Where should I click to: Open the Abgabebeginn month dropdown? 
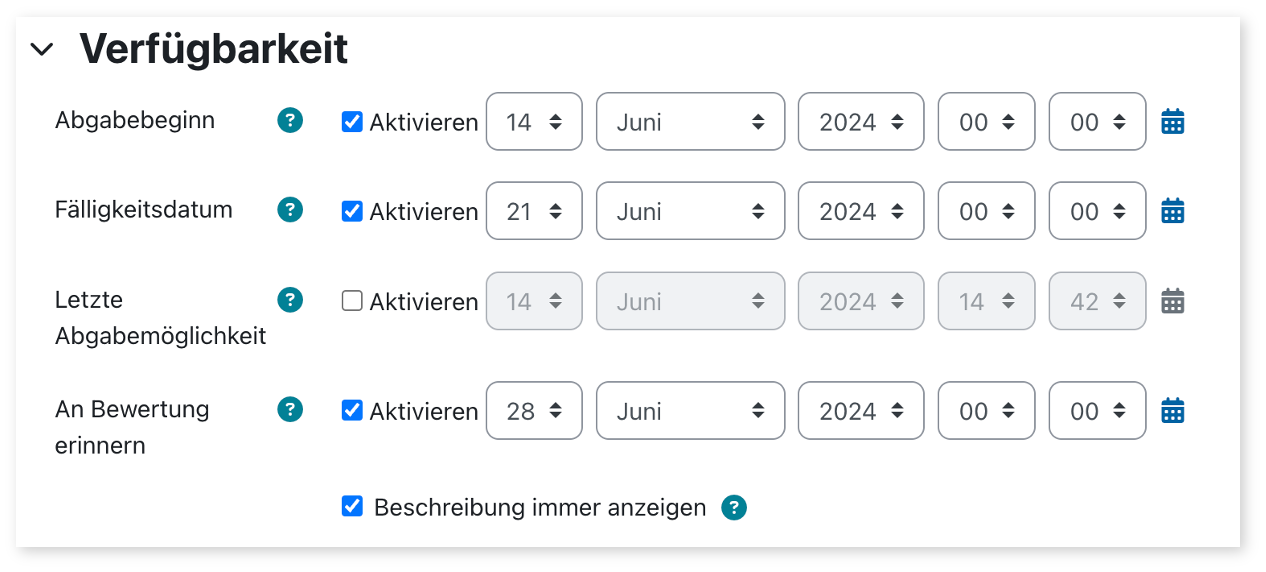point(690,122)
